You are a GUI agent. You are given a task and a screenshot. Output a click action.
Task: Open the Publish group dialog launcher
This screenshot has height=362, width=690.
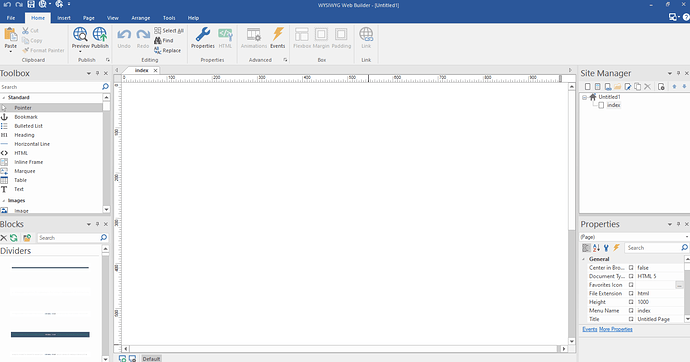point(108,60)
